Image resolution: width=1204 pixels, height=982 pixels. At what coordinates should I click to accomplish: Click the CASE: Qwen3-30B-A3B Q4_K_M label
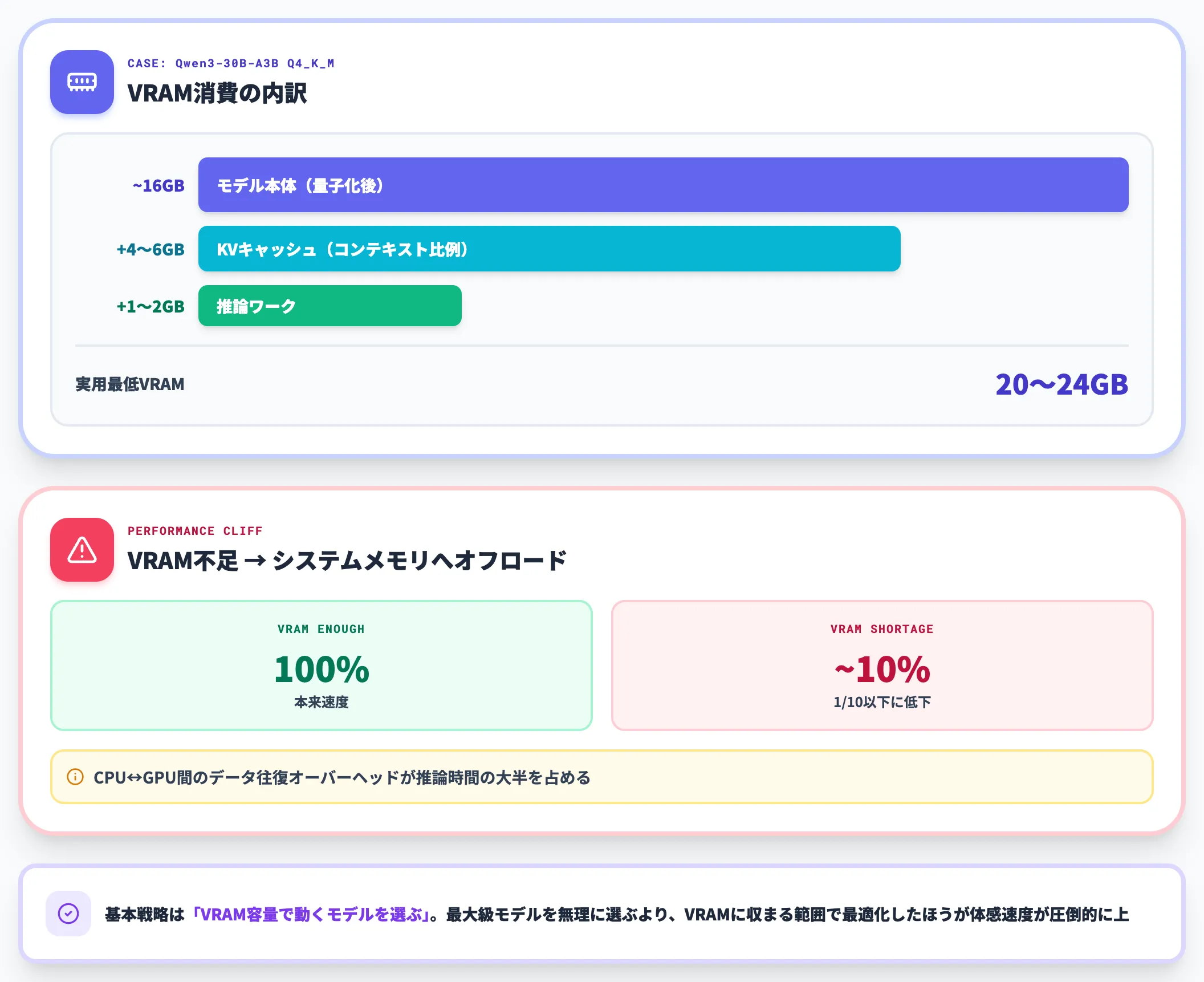coord(231,63)
